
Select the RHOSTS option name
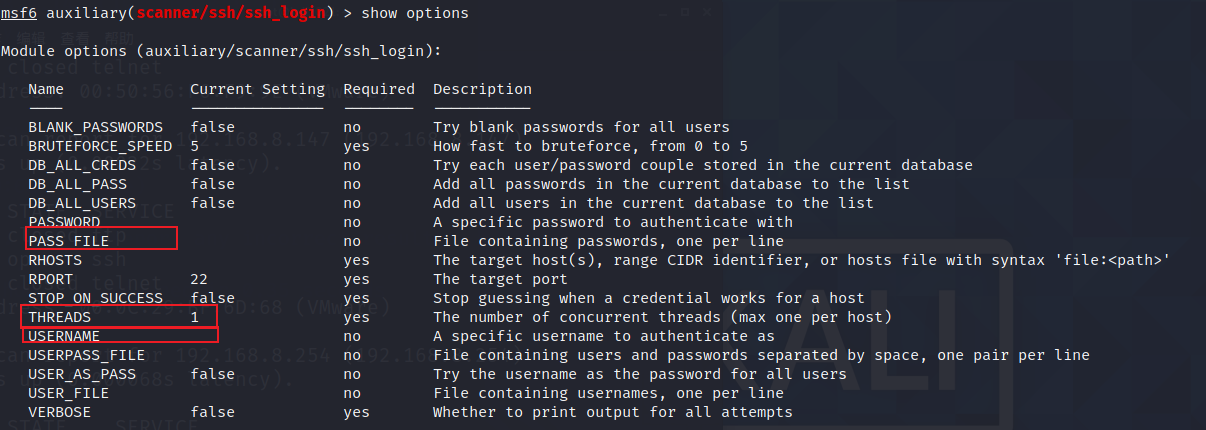(x=55, y=260)
